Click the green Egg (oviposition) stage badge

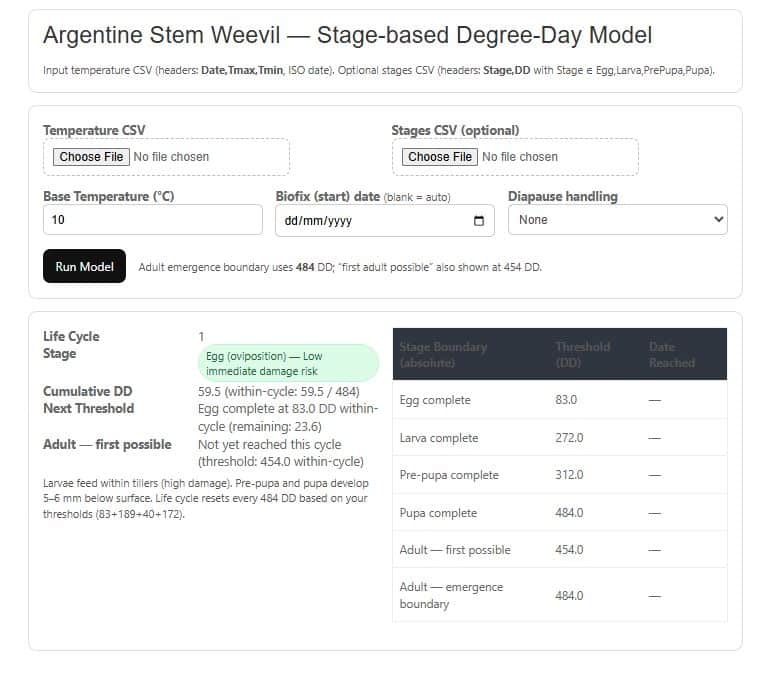[x=286, y=363]
